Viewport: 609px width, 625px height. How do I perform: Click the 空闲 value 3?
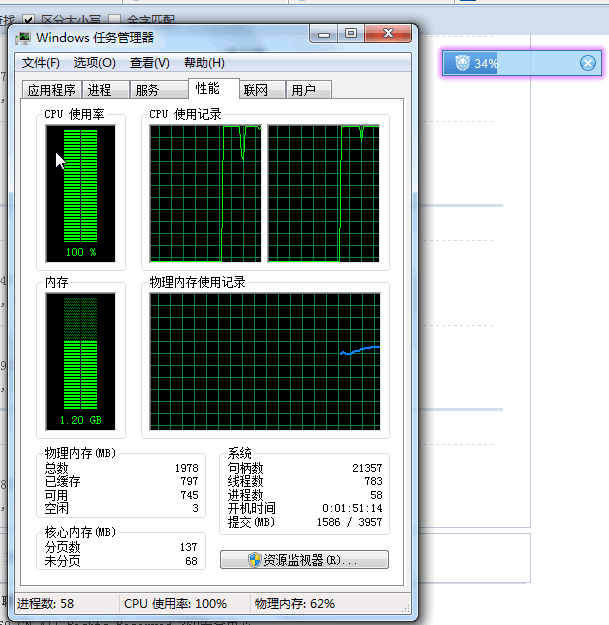point(195,508)
